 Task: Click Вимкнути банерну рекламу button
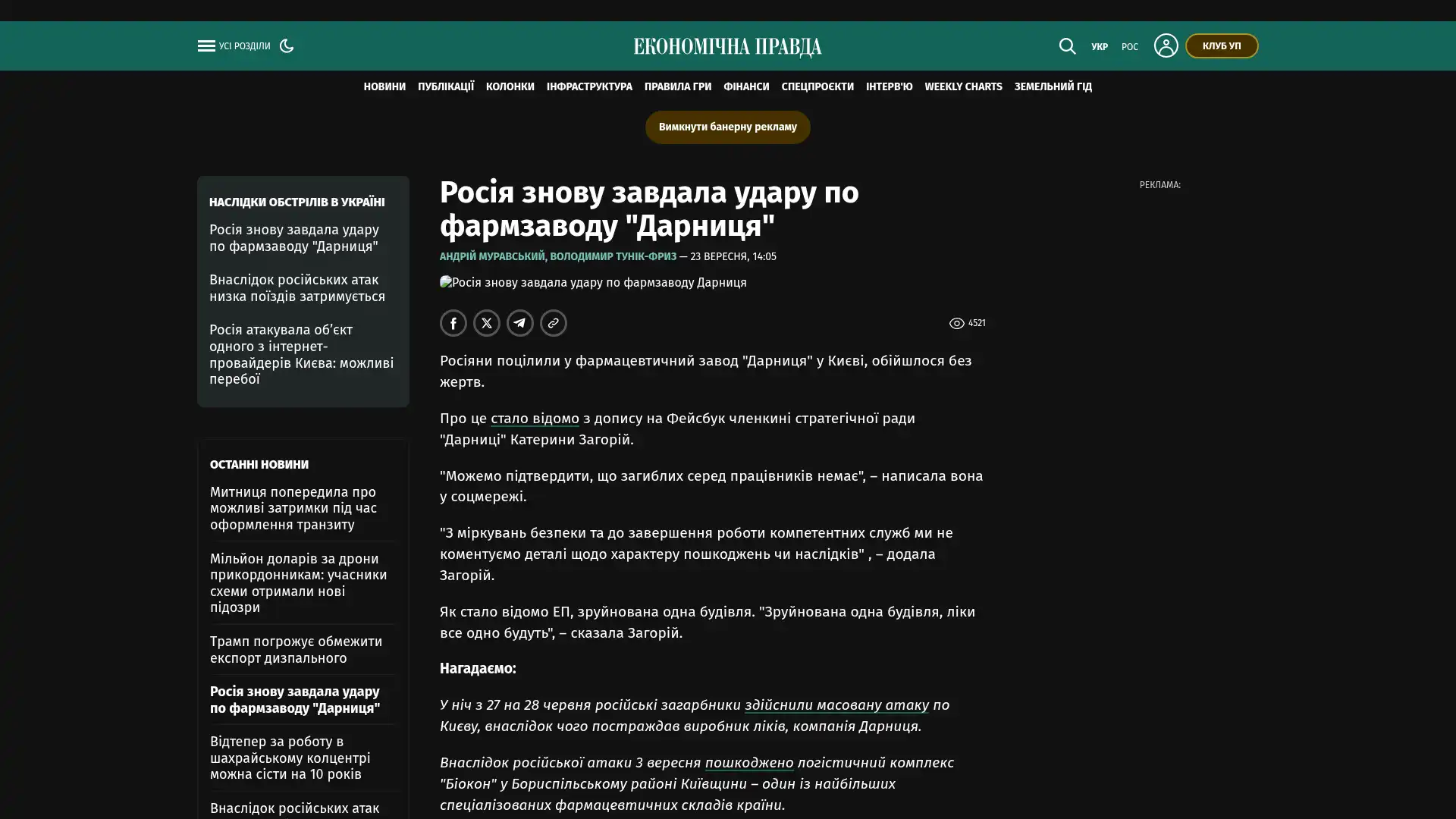(x=728, y=127)
